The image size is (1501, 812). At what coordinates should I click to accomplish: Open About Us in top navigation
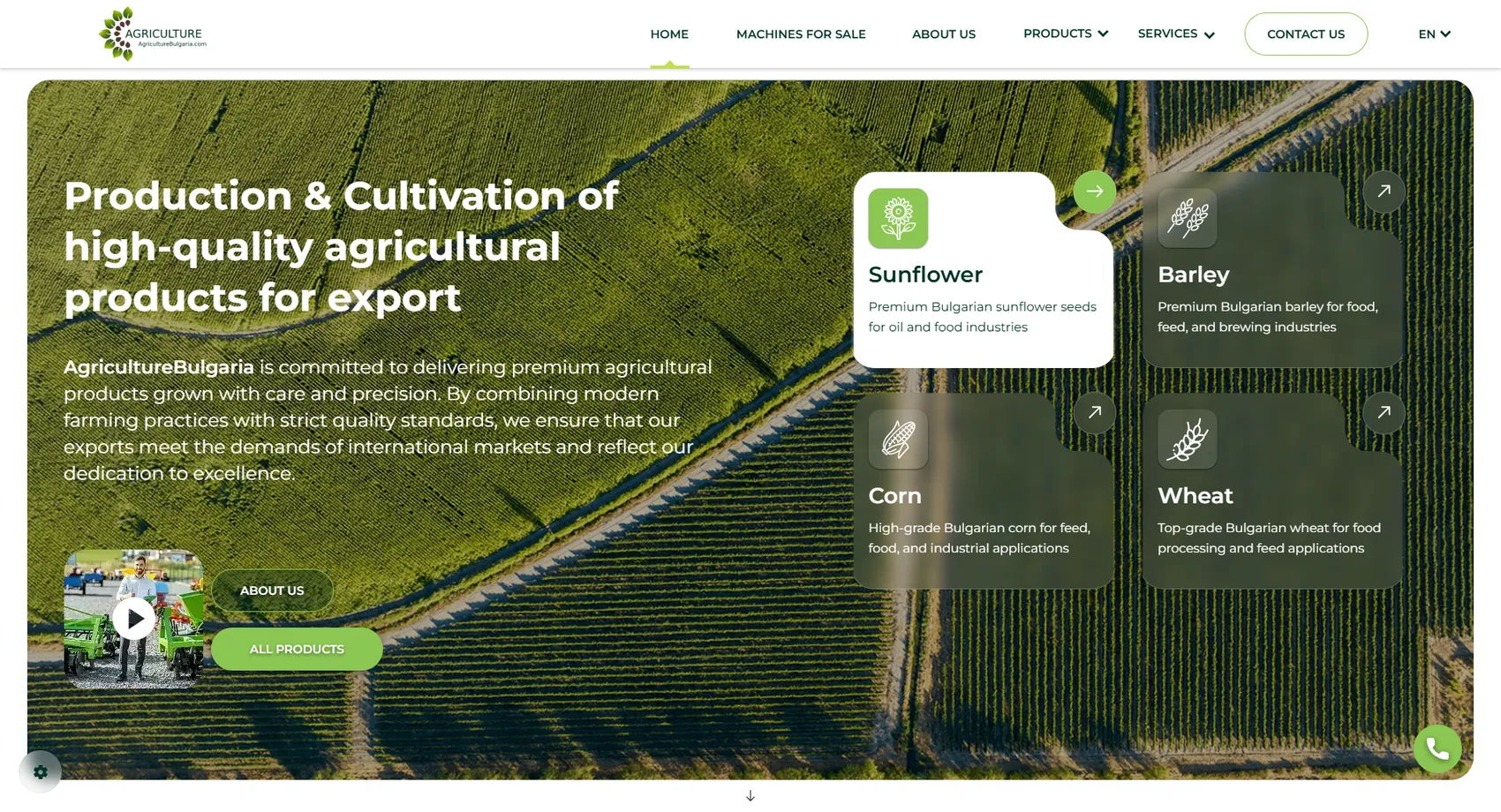click(944, 34)
